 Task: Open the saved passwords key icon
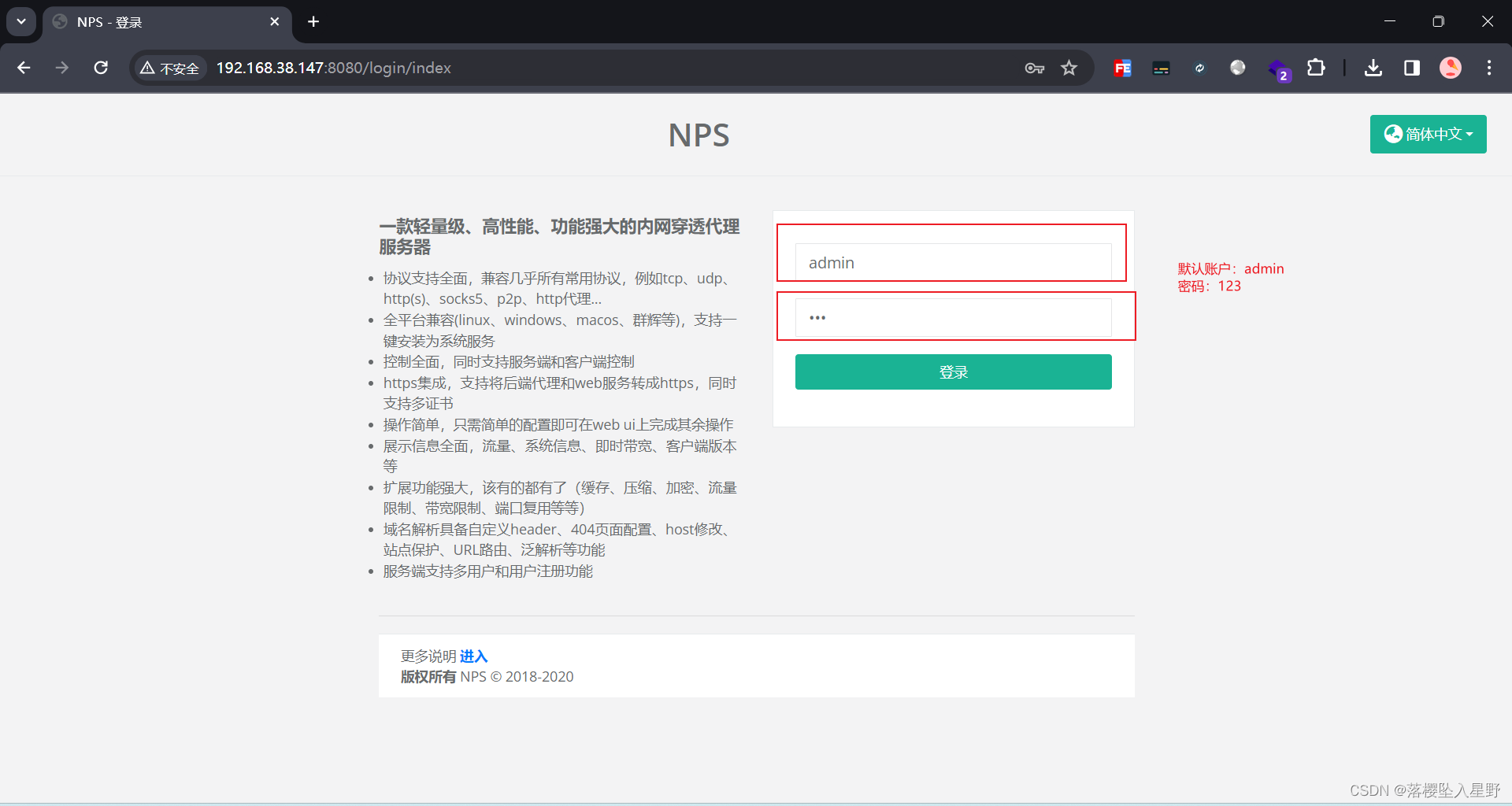point(1034,68)
